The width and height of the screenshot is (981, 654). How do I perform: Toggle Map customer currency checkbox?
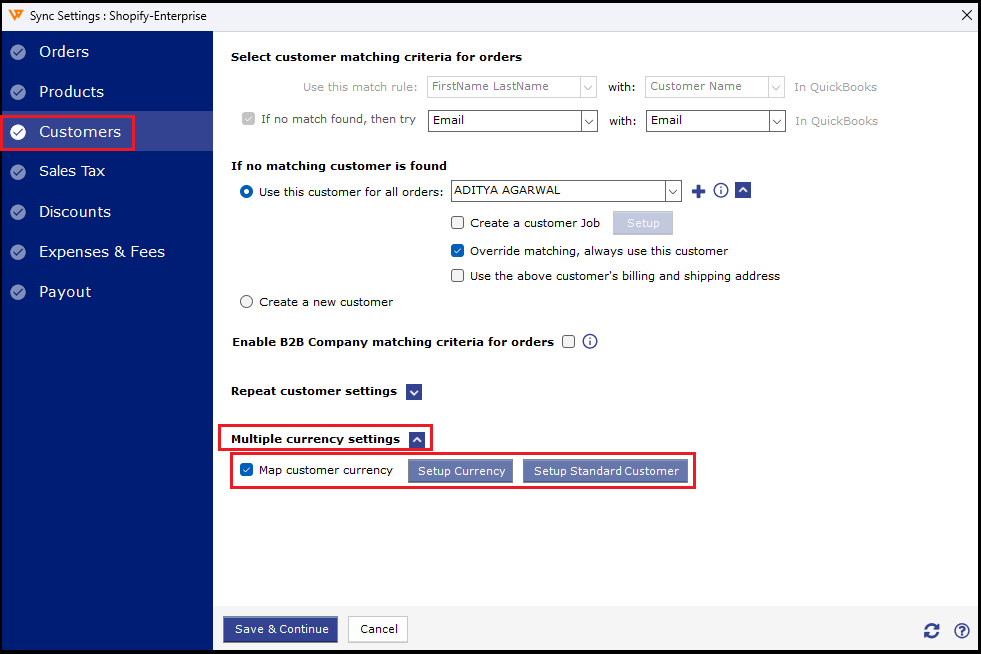coord(247,470)
